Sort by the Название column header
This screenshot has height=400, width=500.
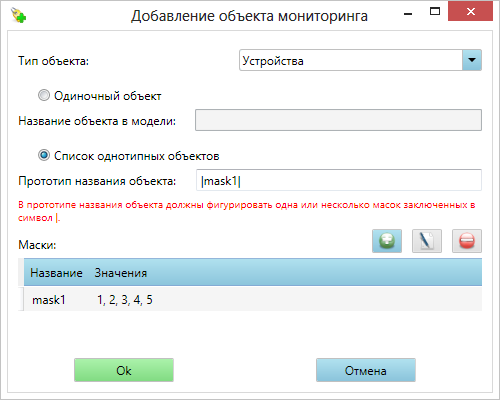(x=56, y=273)
